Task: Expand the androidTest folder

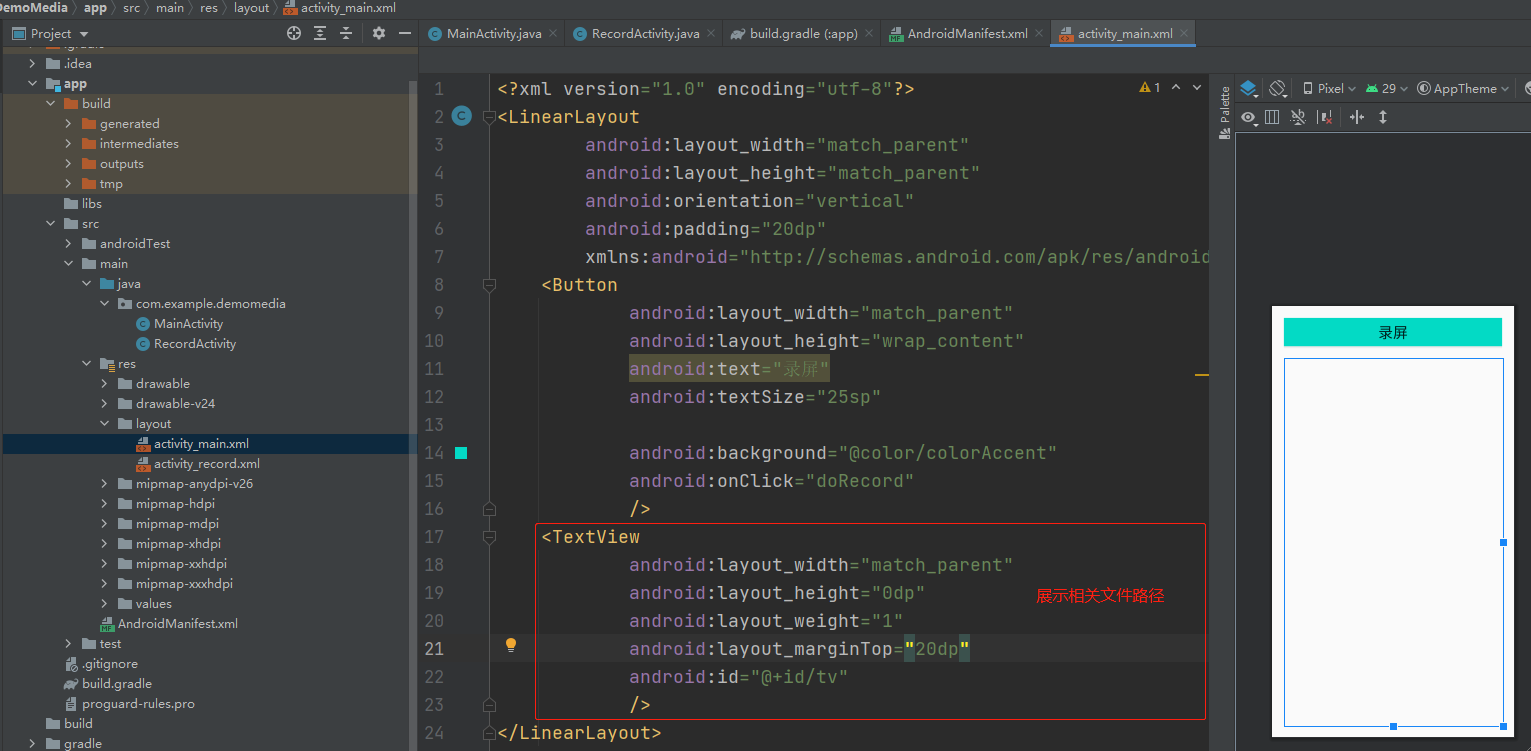Action: (69, 244)
